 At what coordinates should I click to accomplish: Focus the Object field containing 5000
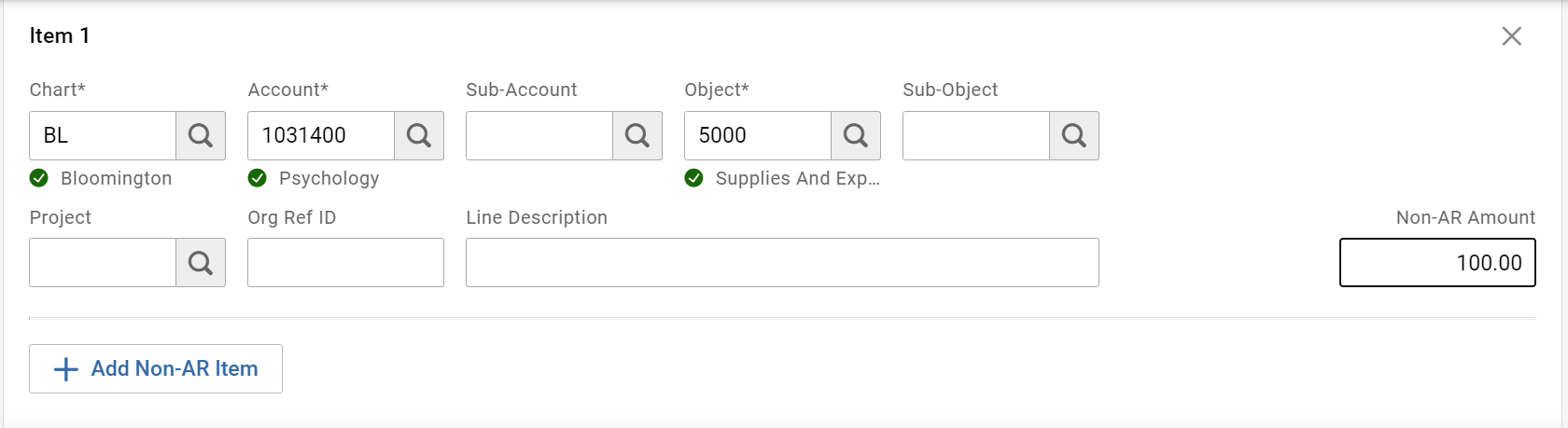(x=758, y=135)
